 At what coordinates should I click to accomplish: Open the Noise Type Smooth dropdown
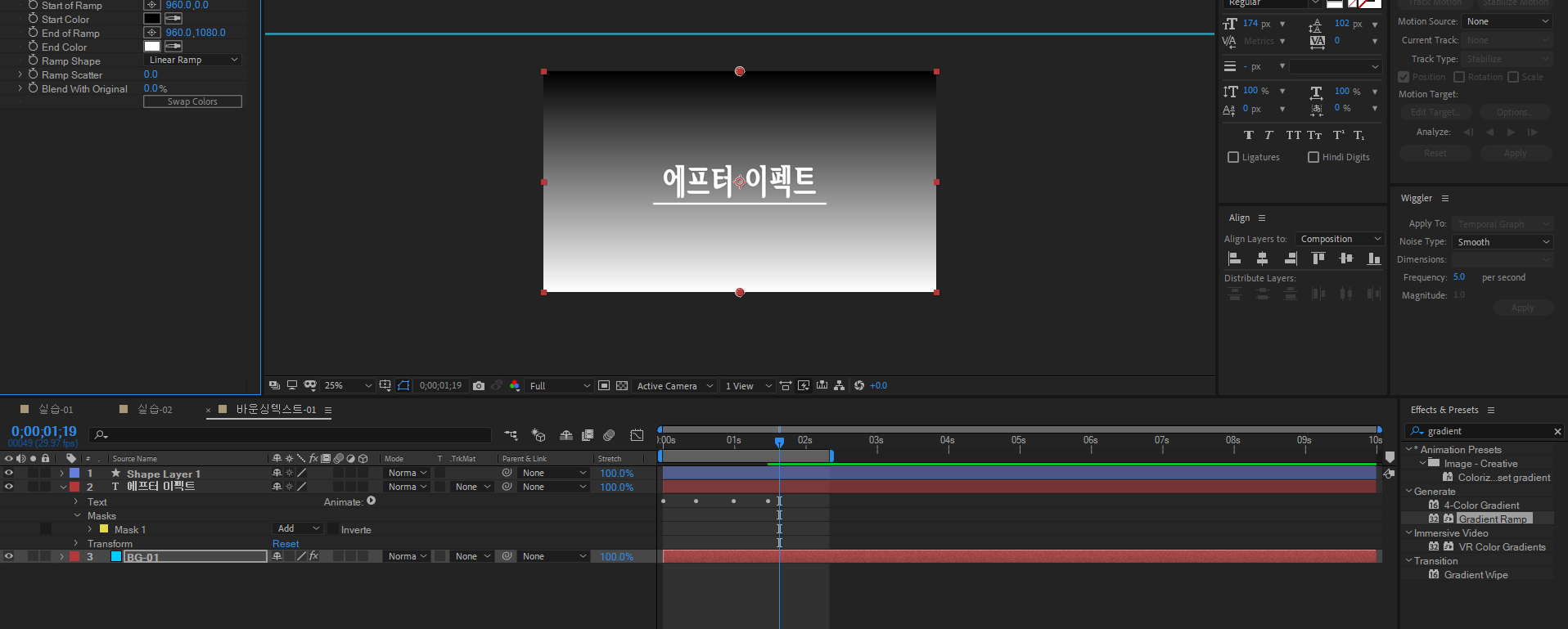[1503, 242]
